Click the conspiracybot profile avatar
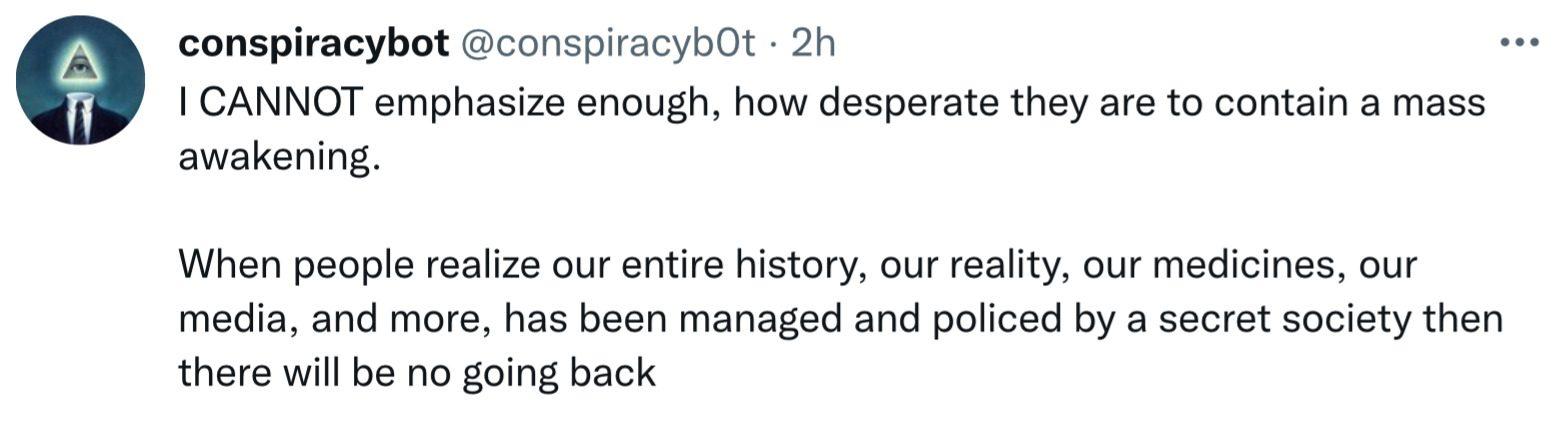Viewport: 1554px width, 426px height. pyautogui.click(x=81, y=81)
